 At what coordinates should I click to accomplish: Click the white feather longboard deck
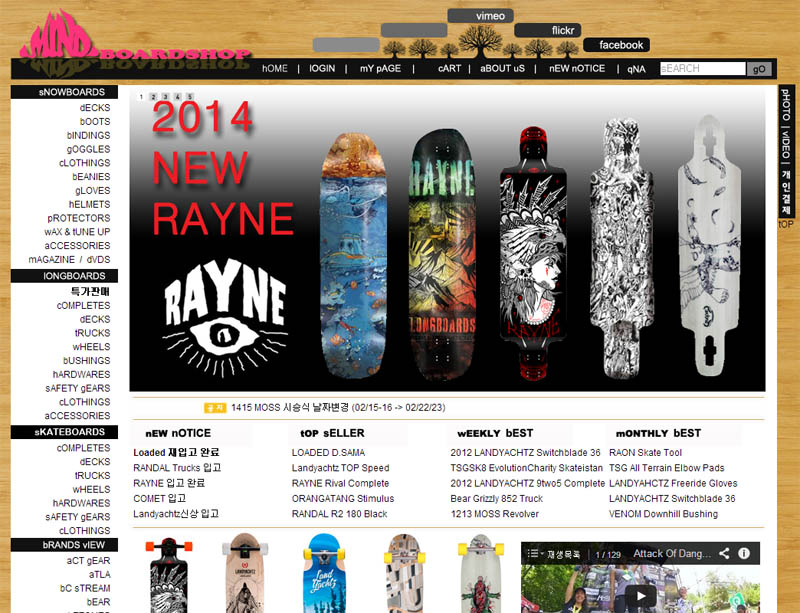click(709, 245)
